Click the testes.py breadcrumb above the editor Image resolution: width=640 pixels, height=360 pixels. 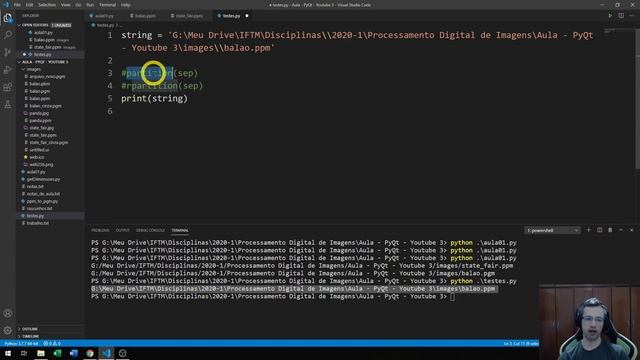point(105,25)
